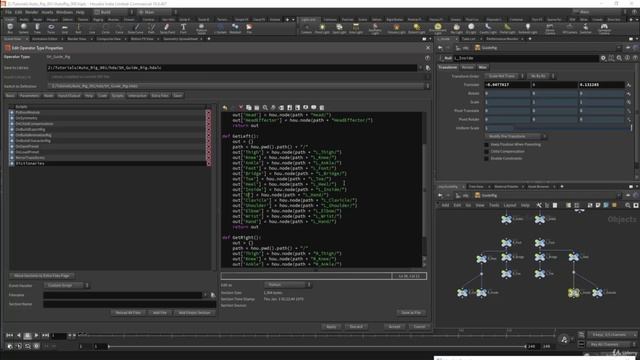The image size is (640, 360).
Task: Enable Enable Constraints checkbox
Action: coord(486,158)
